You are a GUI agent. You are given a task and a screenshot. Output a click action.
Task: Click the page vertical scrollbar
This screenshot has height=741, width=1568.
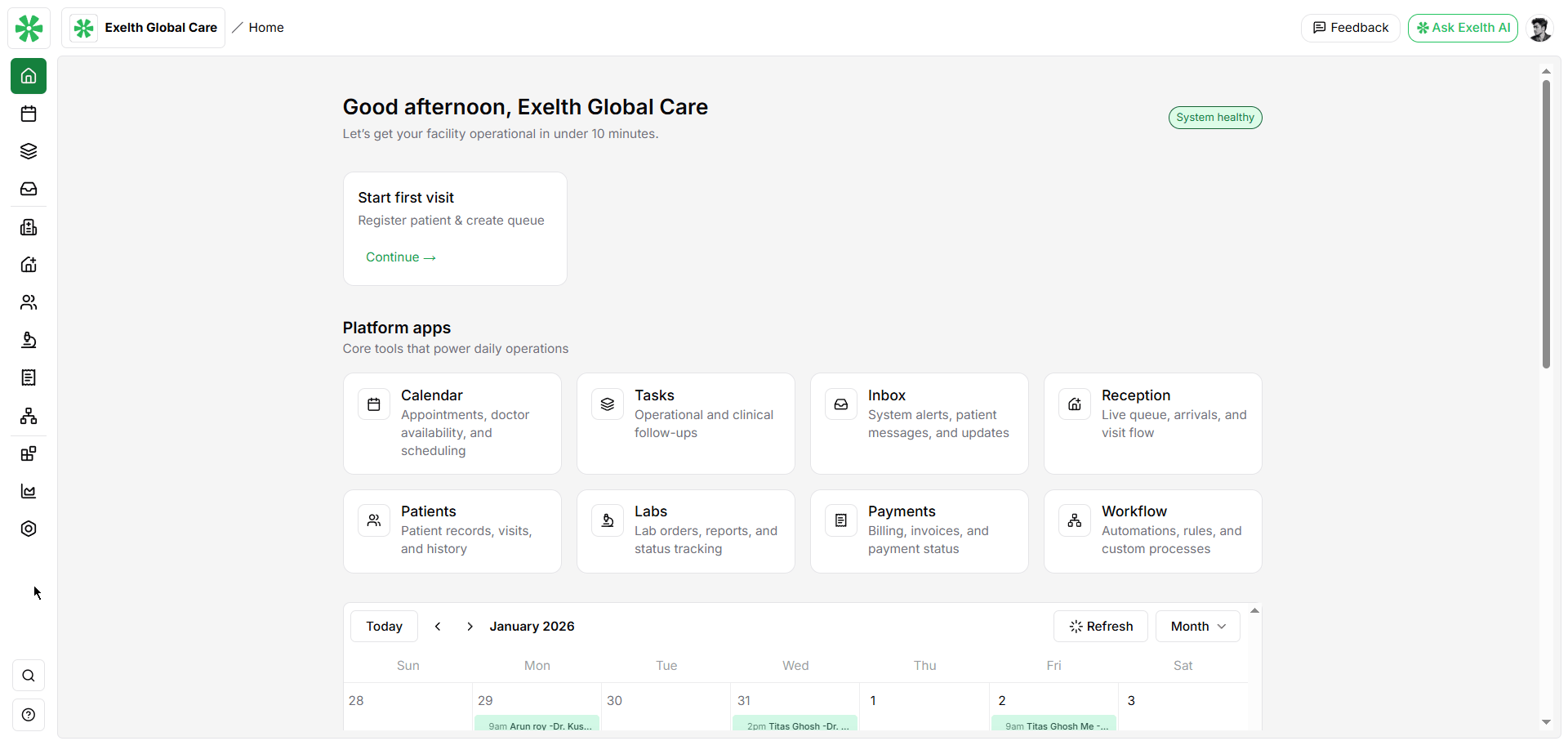tap(1546, 225)
